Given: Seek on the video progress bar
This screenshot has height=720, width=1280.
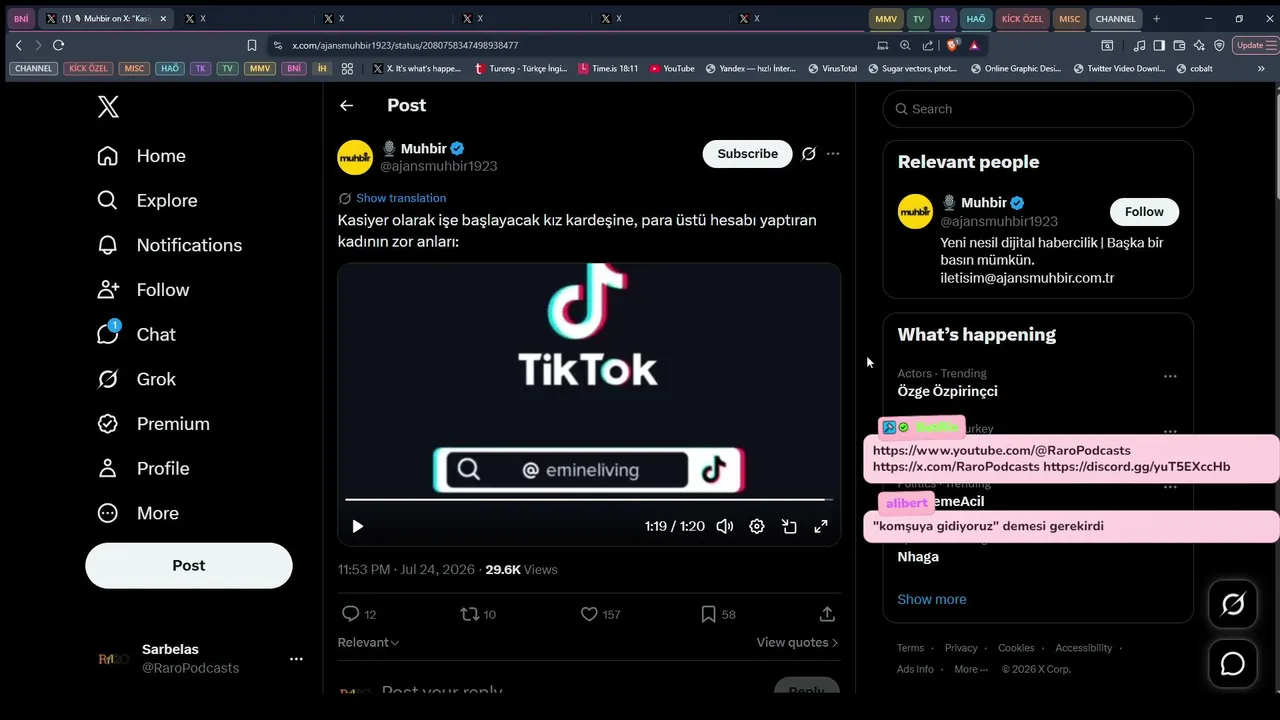Looking at the screenshot, I should [x=589, y=499].
